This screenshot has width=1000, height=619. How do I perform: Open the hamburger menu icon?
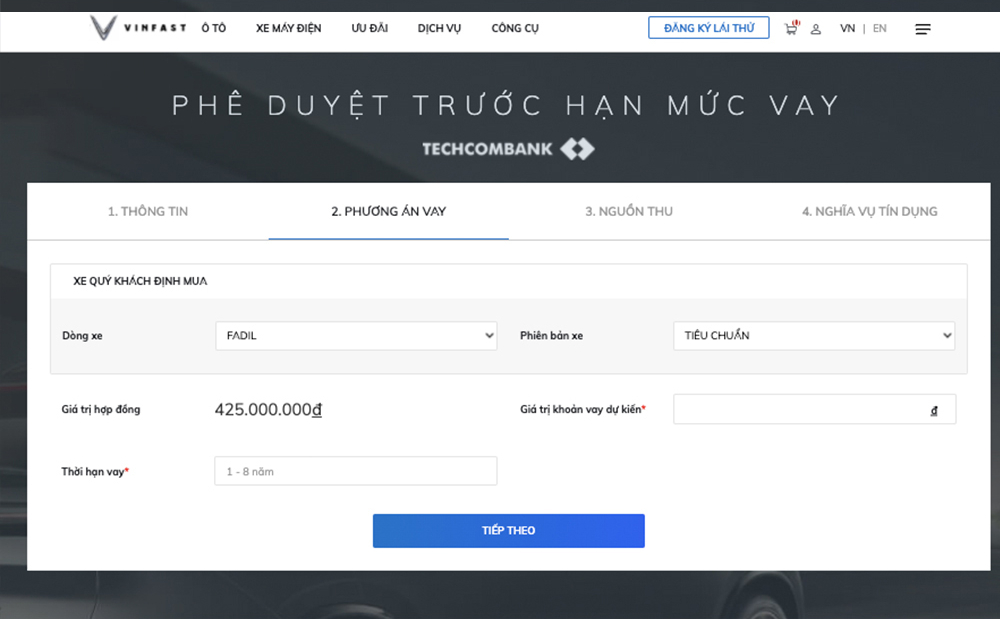(922, 29)
